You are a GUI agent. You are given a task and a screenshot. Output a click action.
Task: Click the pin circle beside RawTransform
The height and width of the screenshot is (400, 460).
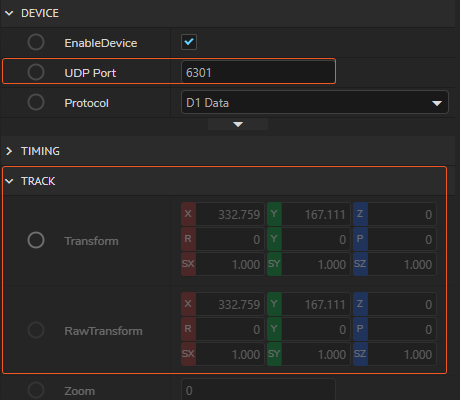click(x=36, y=330)
